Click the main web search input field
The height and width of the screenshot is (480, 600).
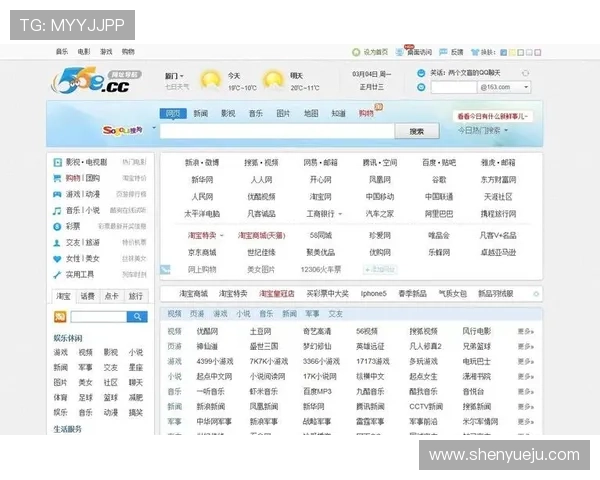277,131
